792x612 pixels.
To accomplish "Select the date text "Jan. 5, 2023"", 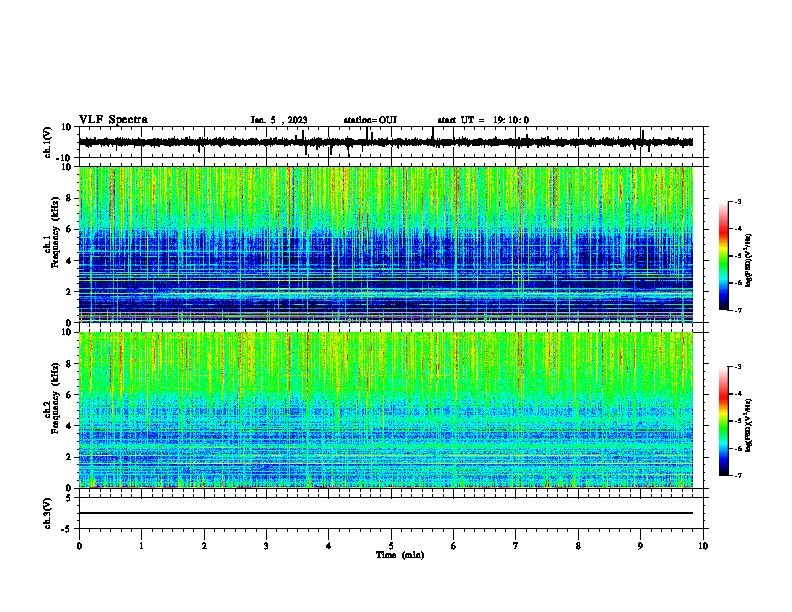I will (x=279, y=120).
